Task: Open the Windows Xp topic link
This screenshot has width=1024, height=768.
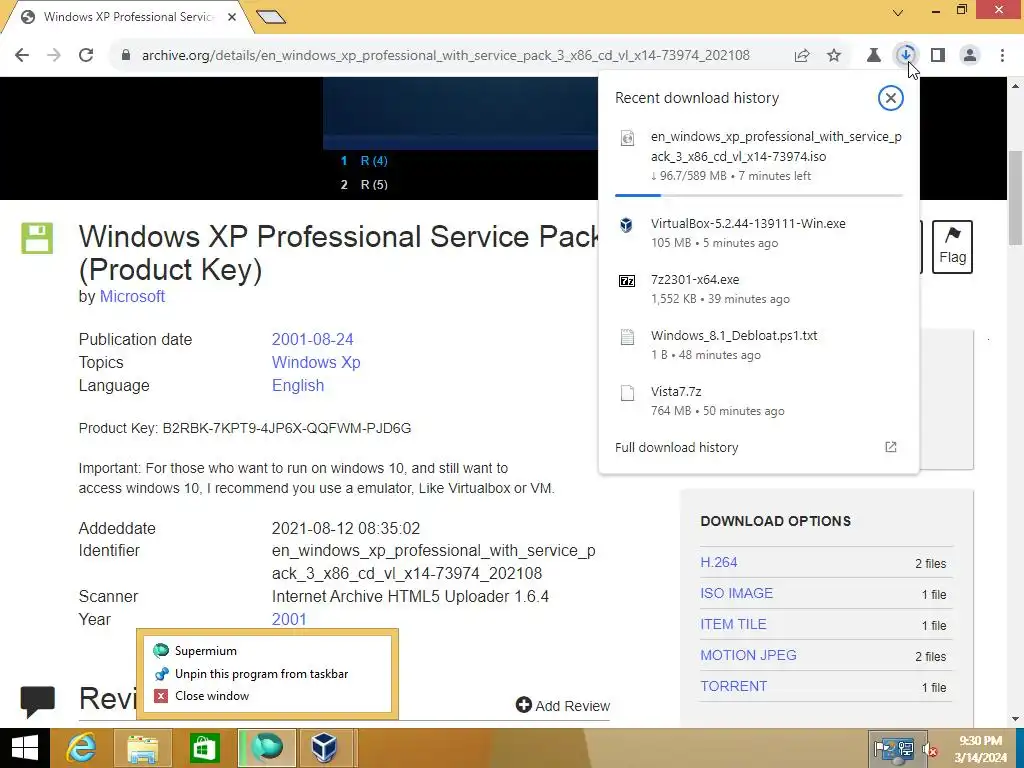Action: pyautogui.click(x=316, y=362)
